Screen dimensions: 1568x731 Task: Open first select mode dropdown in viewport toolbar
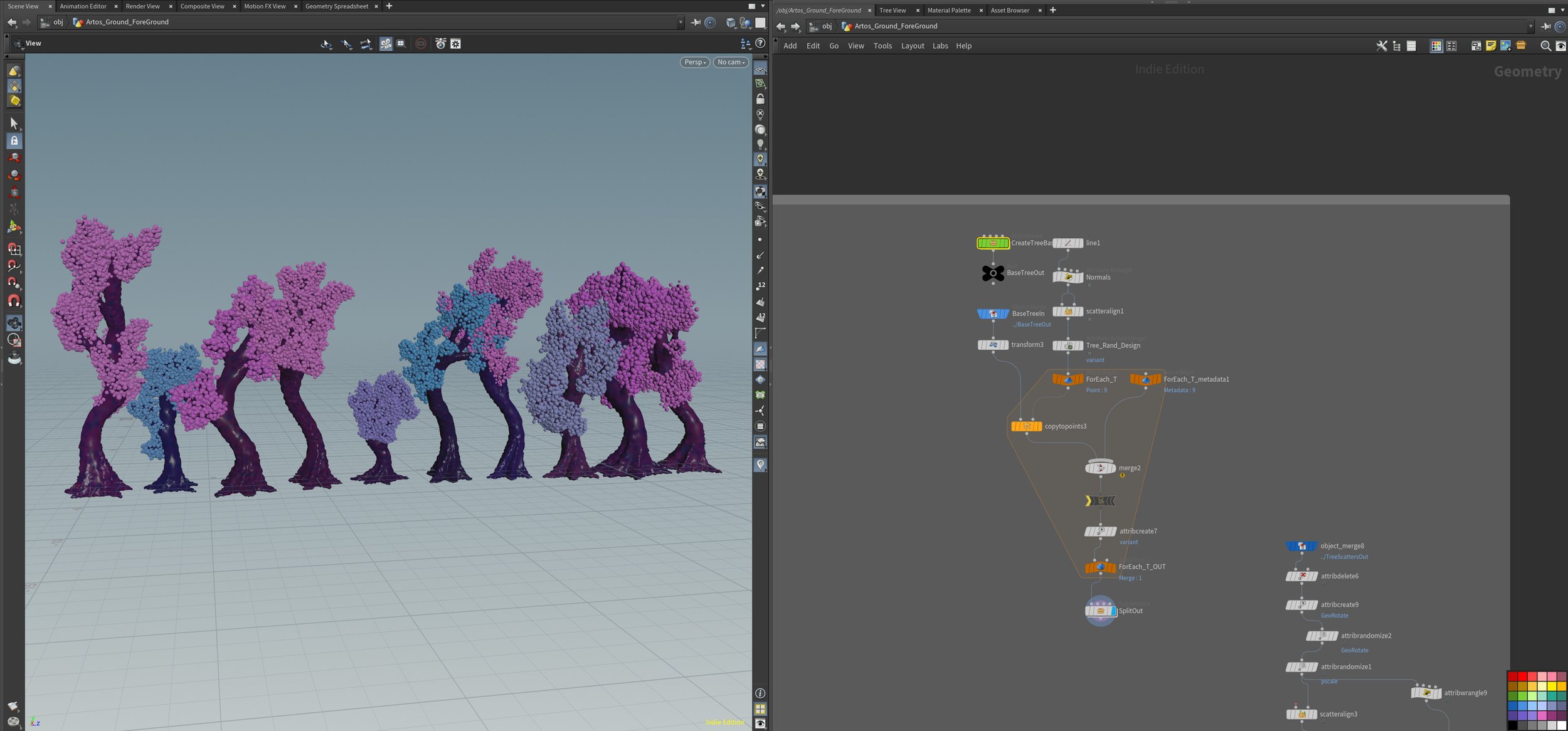point(326,44)
